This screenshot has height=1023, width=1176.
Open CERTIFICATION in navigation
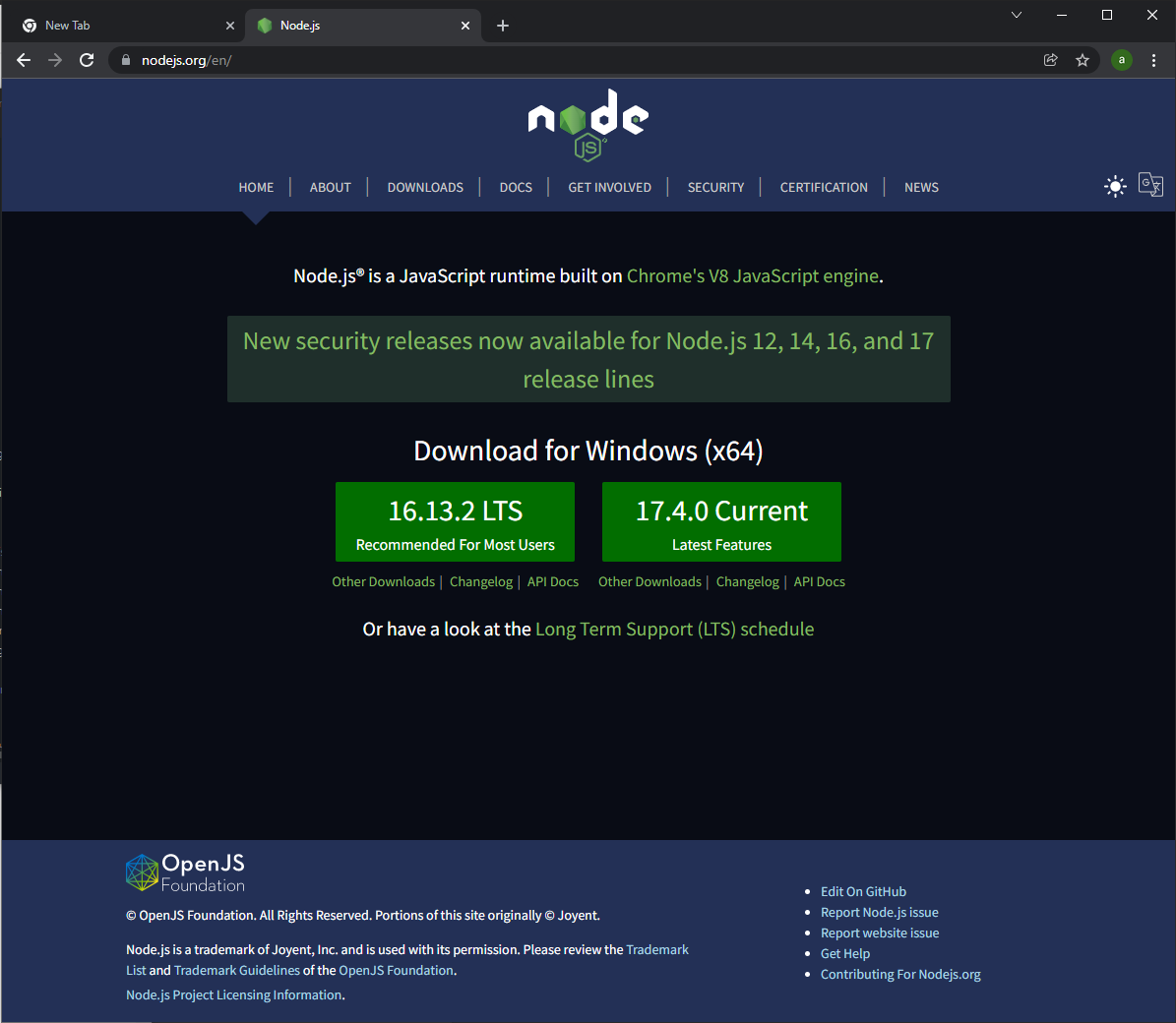(x=824, y=187)
